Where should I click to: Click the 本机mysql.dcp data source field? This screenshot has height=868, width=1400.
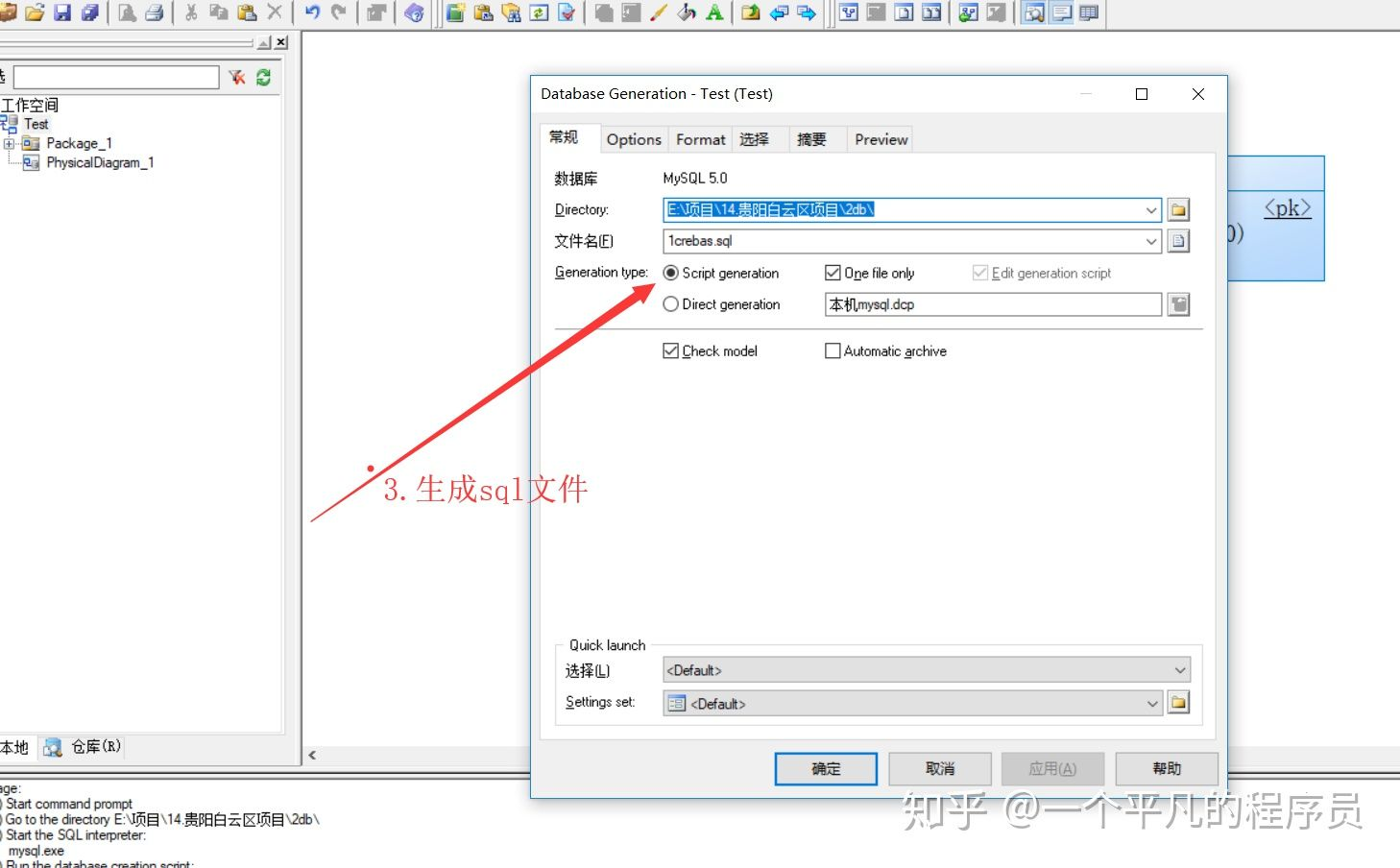(994, 304)
